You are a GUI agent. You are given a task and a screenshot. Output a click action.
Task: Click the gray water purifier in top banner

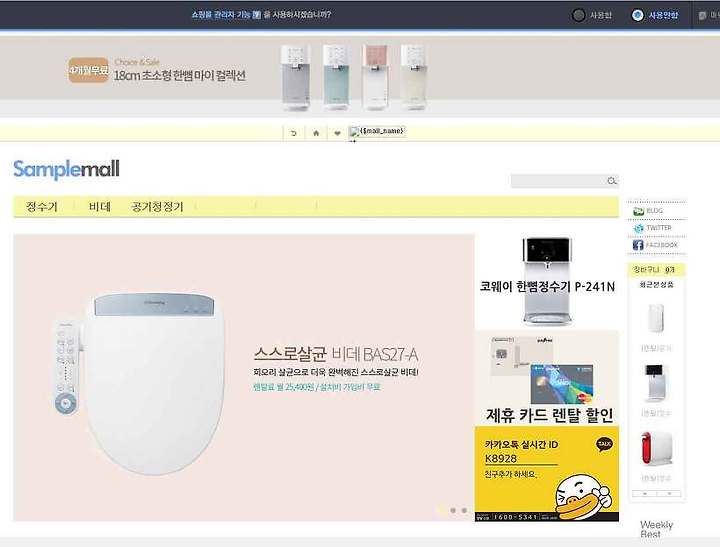(x=295, y=77)
